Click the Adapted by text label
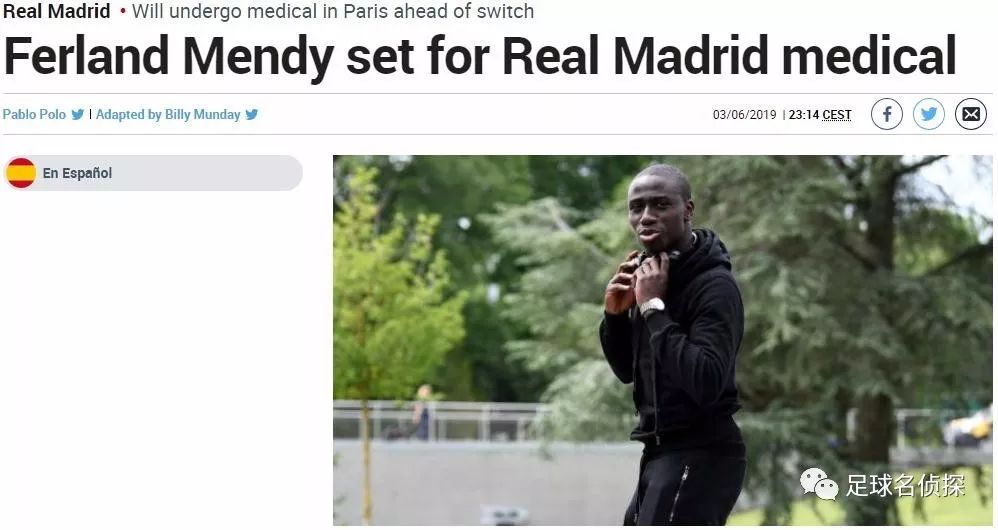Screen dimensions: 998x530 pyautogui.click(x=129, y=115)
